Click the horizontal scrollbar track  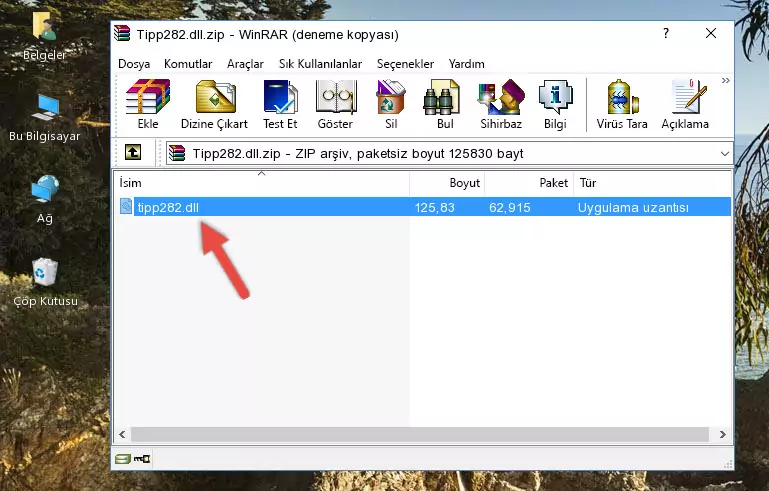tap(420, 434)
